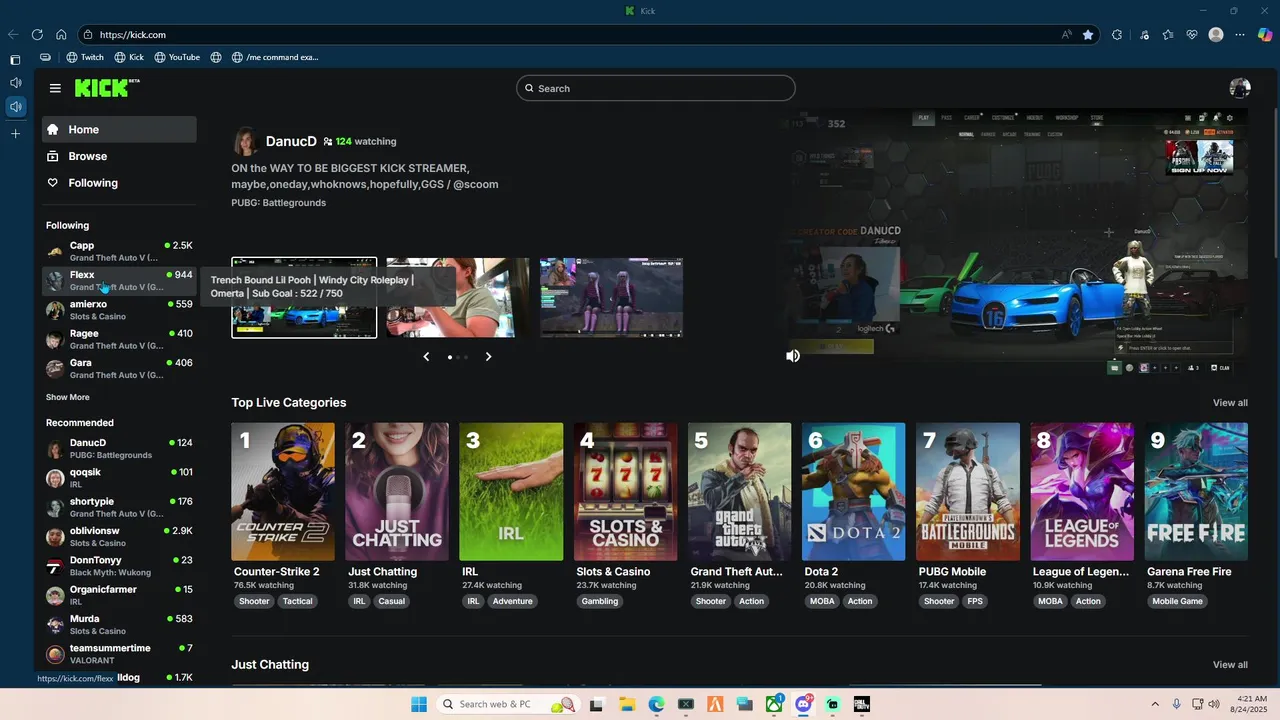The width and height of the screenshot is (1280, 720).
Task: Open Gara channel in Following
Action: [119, 368]
